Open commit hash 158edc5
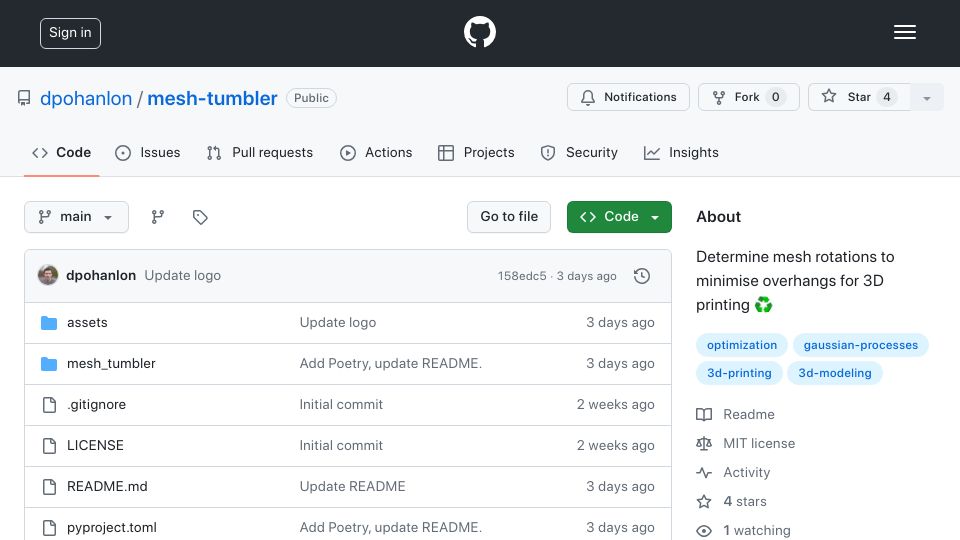 [x=522, y=276]
